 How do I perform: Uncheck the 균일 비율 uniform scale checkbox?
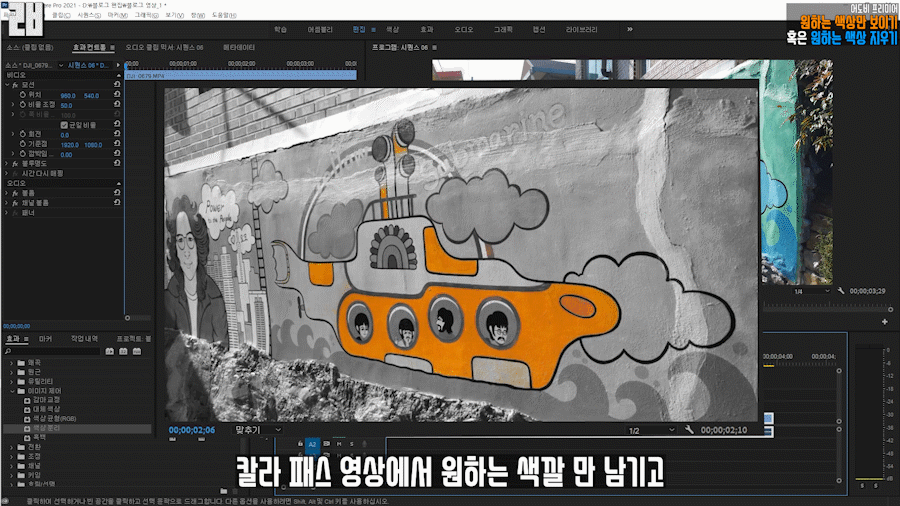[x=64, y=124]
